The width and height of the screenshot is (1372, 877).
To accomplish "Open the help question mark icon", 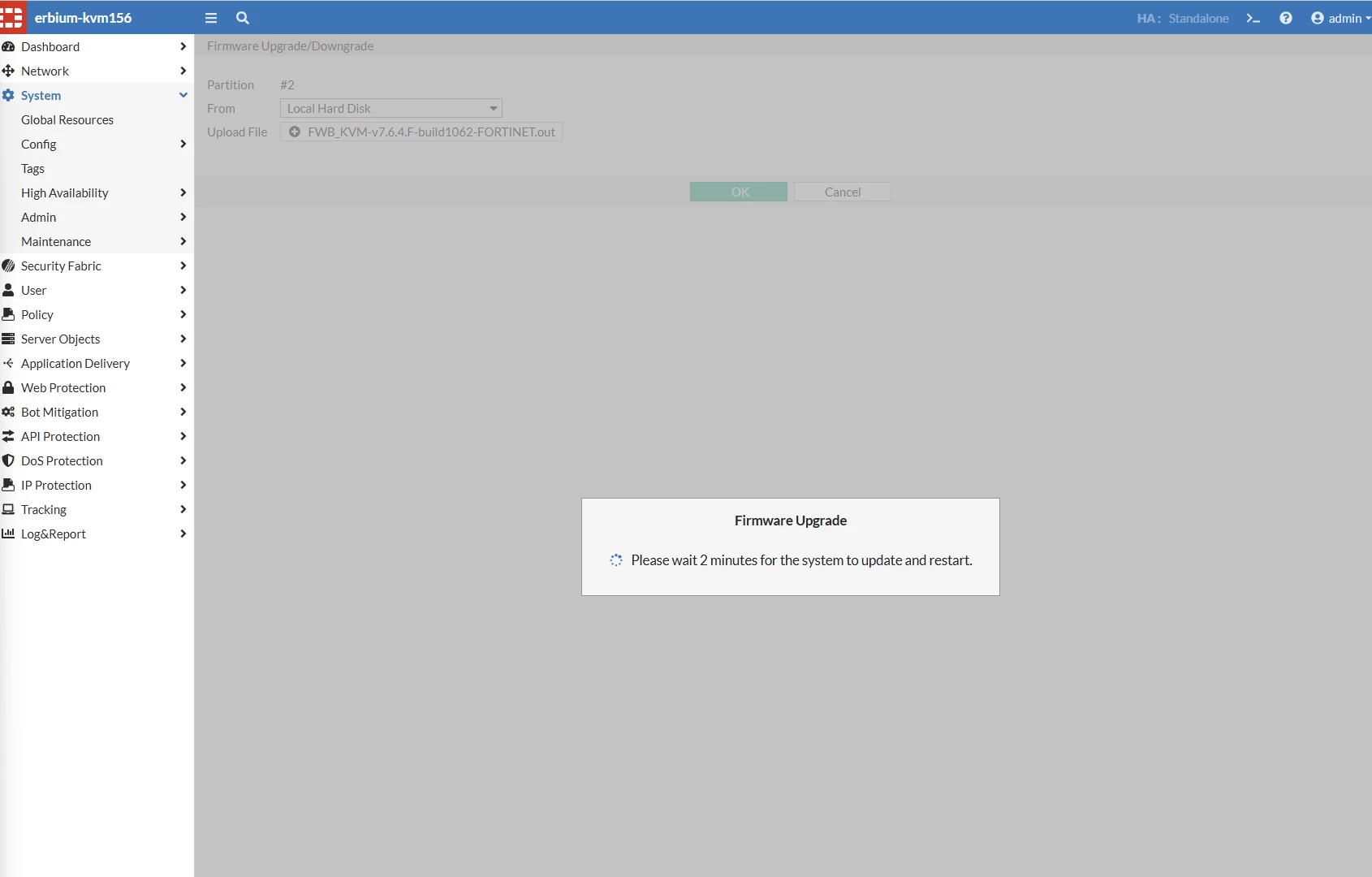I will [x=1286, y=18].
